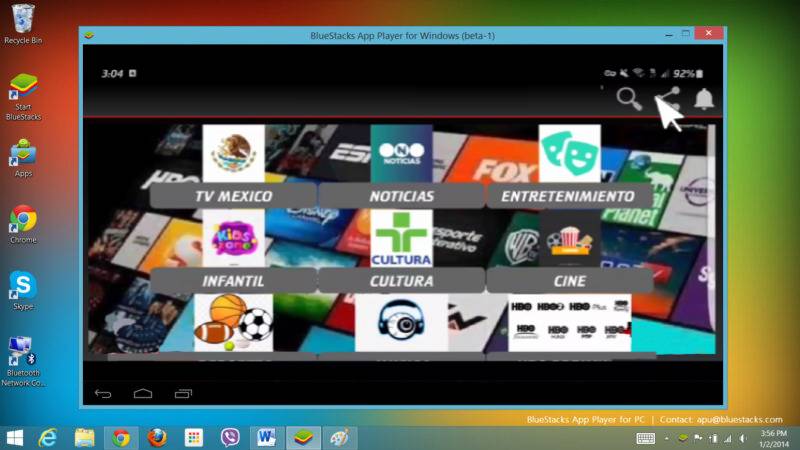Open File Explorer from the taskbar

(85, 438)
